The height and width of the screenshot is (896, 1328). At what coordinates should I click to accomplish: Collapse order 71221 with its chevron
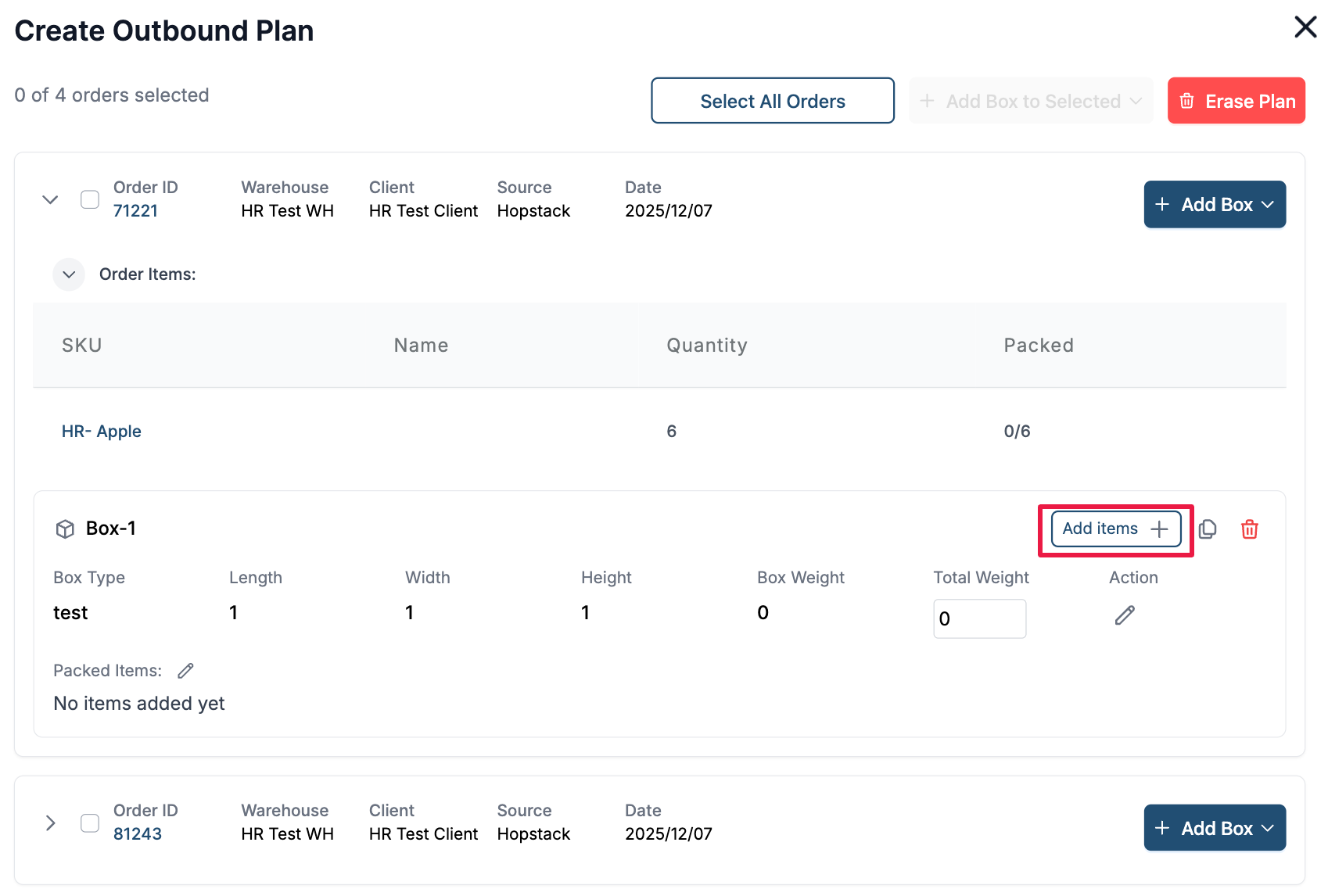pos(50,199)
